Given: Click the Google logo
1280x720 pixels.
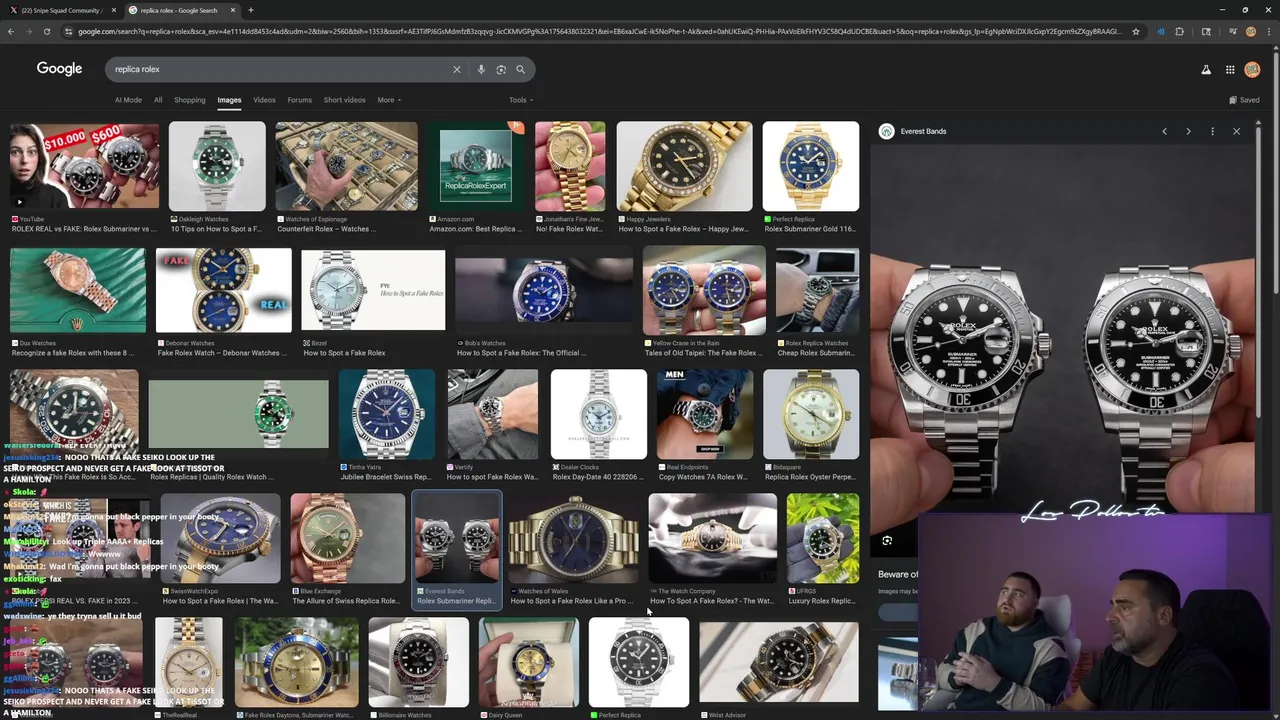Looking at the screenshot, I should point(59,69).
